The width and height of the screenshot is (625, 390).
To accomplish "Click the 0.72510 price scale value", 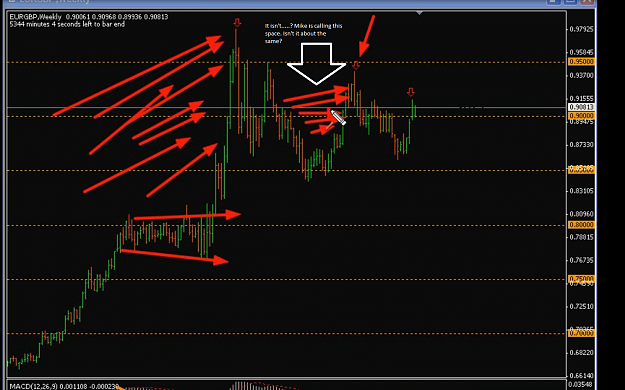I will point(582,306).
